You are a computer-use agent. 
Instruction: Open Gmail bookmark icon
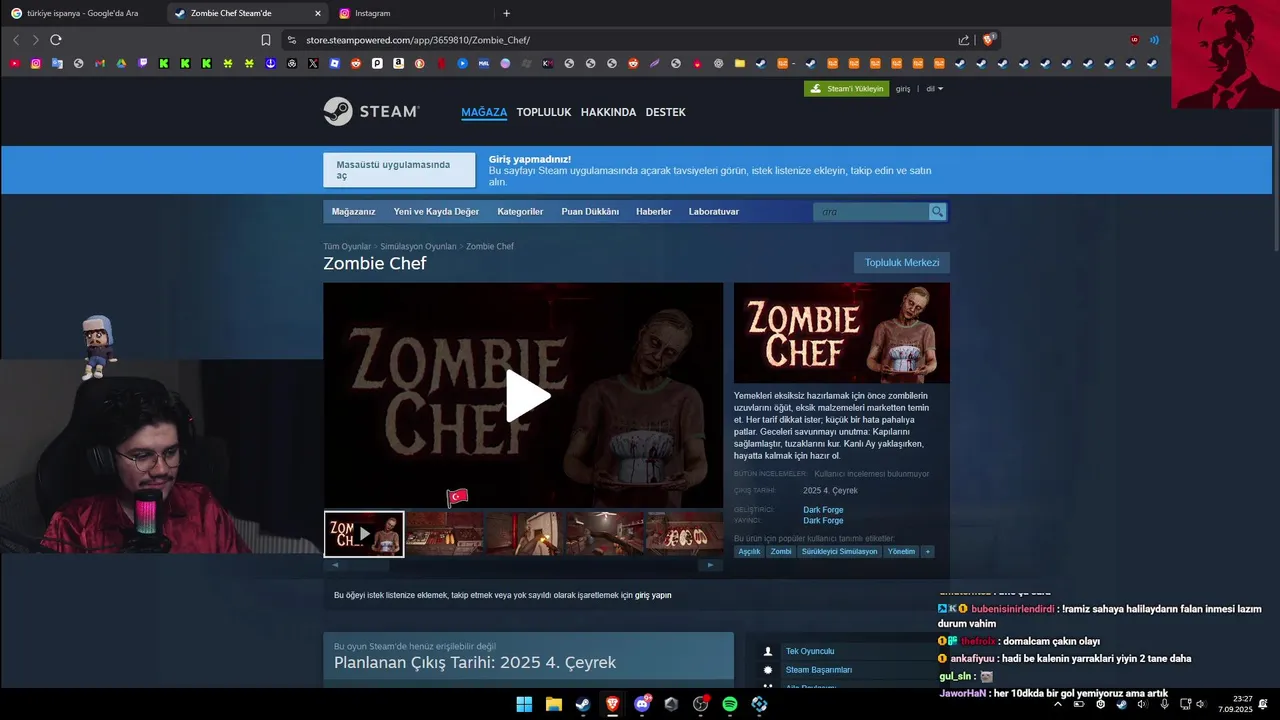pos(100,63)
